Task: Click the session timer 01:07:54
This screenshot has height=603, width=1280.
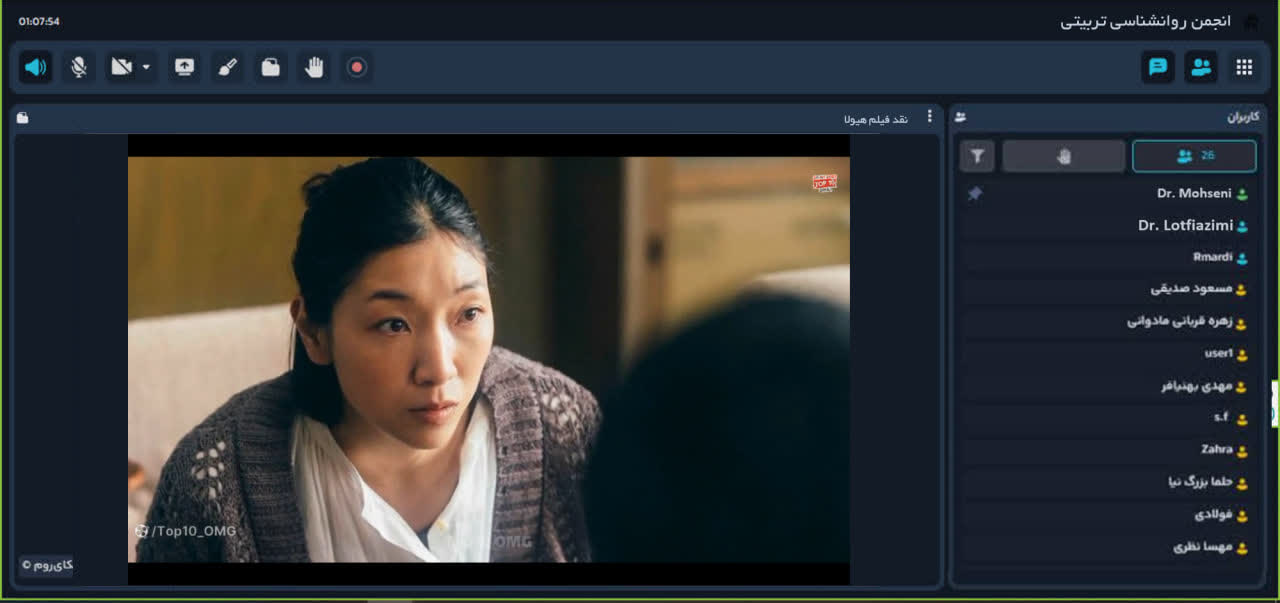Action: coord(39,21)
